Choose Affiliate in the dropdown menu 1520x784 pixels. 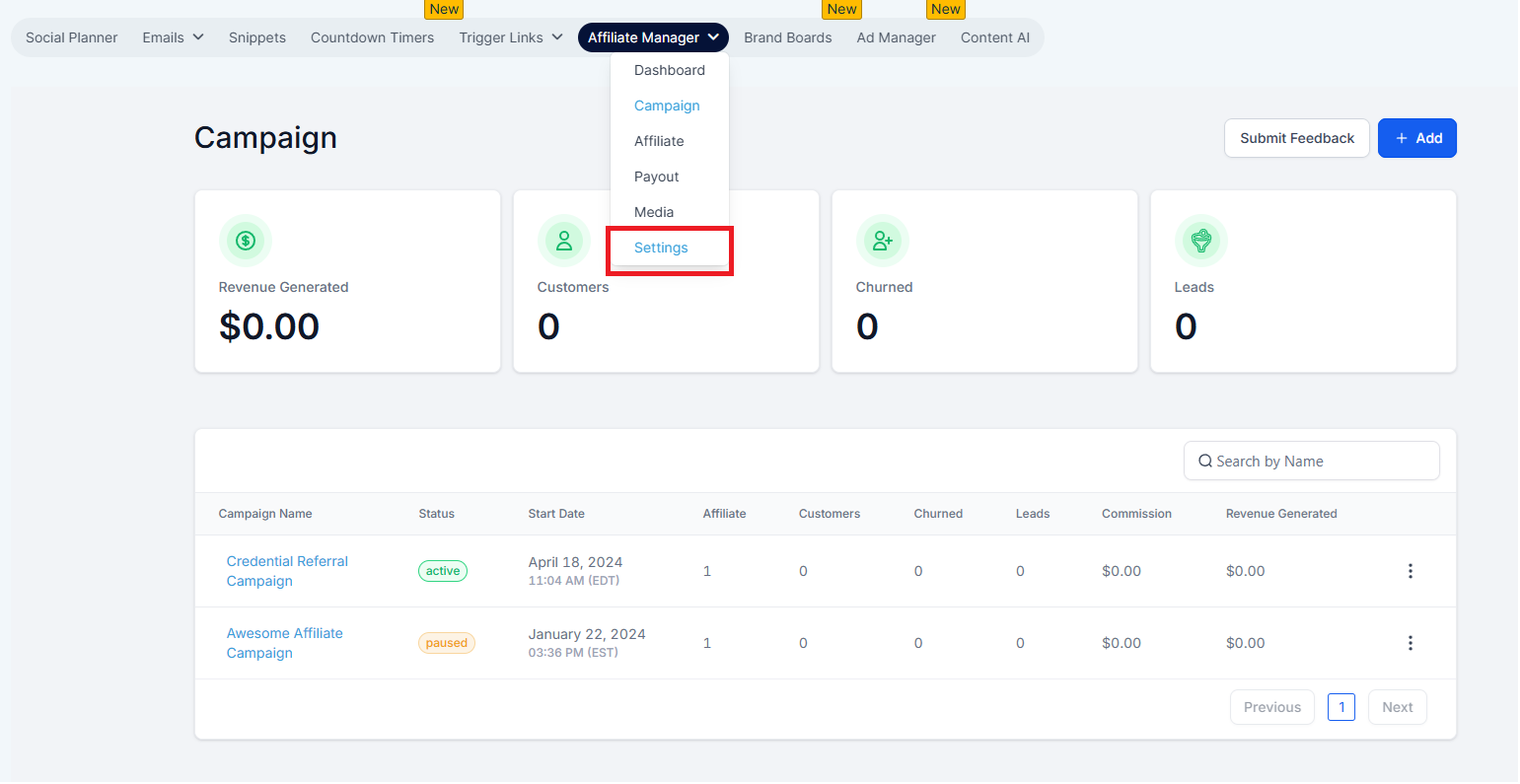pos(659,141)
